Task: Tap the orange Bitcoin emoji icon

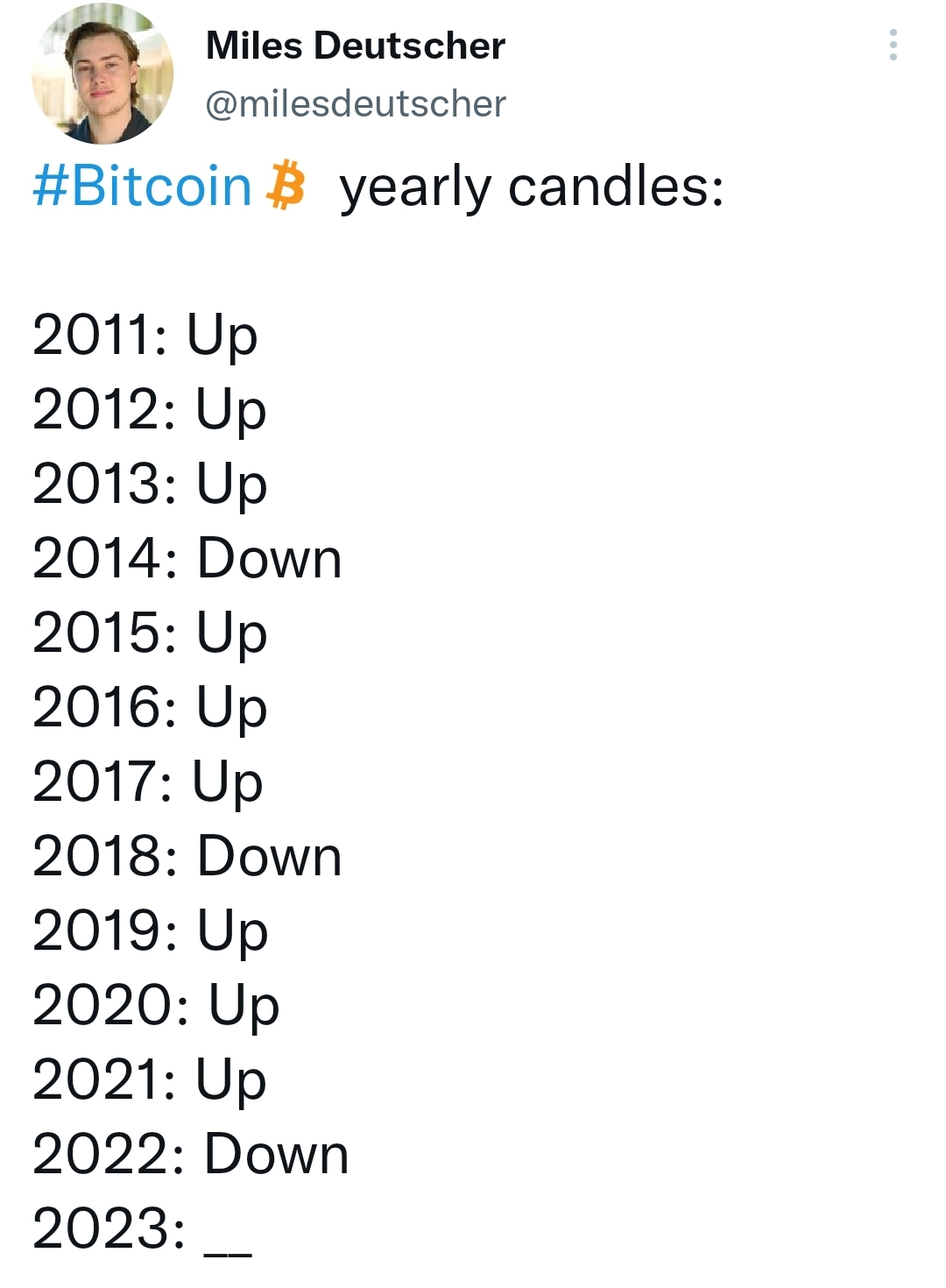Action: tap(286, 185)
